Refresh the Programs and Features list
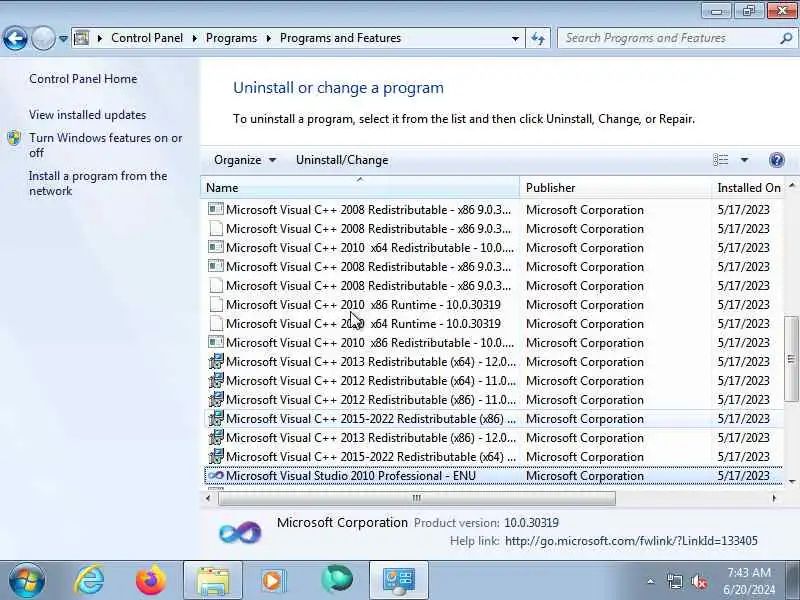 tap(538, 39)
